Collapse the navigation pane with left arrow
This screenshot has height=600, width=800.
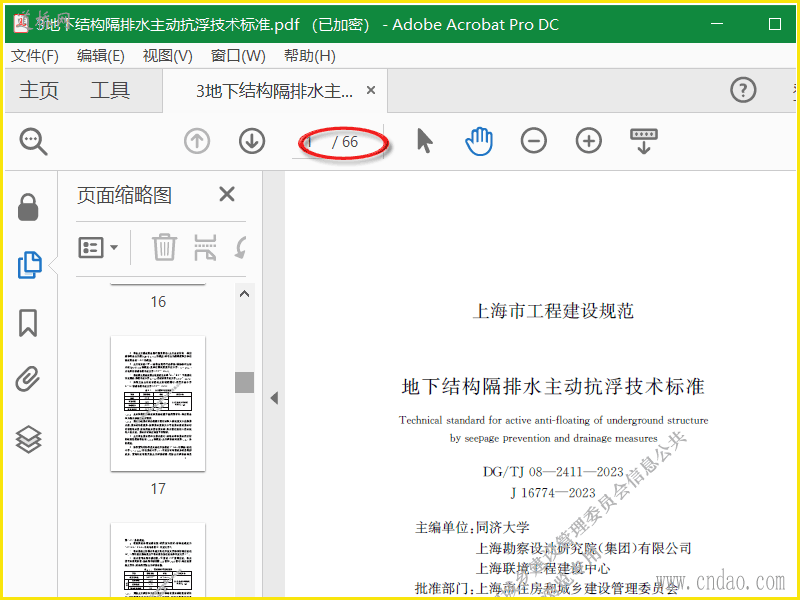(274, 398)
